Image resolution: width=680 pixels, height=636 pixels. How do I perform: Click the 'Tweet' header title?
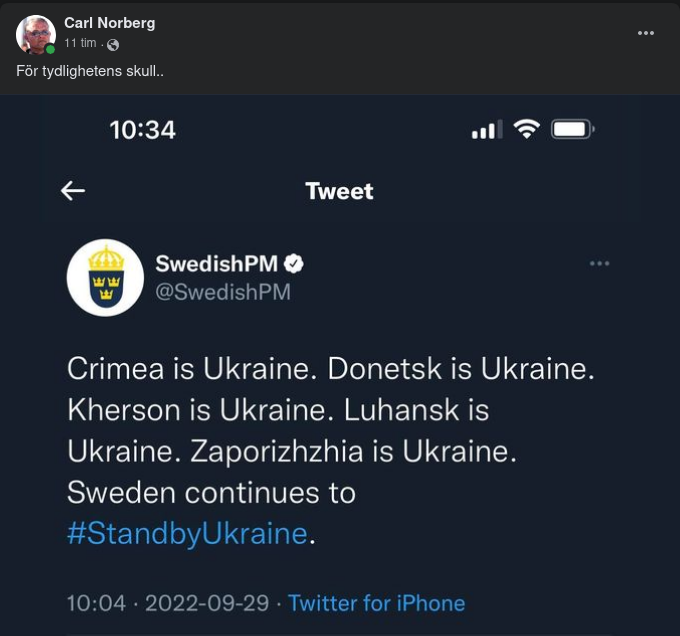pos(339,191)
